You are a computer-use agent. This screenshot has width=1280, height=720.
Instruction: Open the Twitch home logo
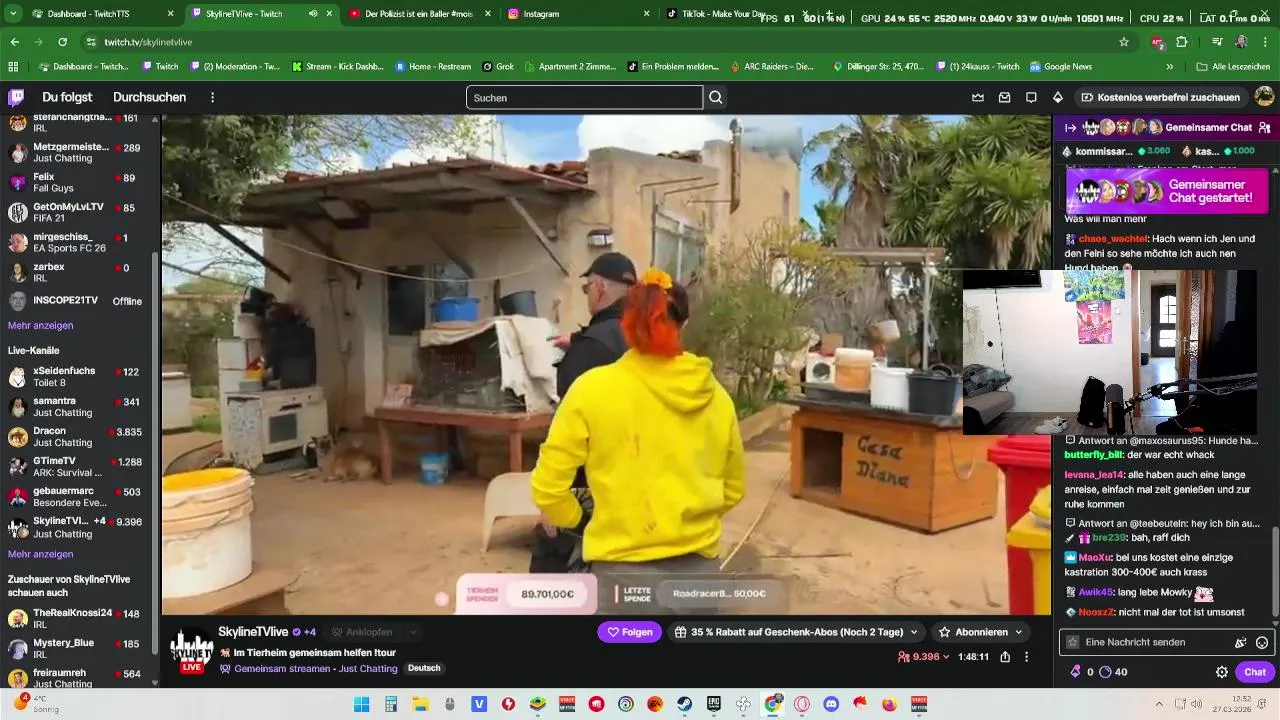coord(16,97)
